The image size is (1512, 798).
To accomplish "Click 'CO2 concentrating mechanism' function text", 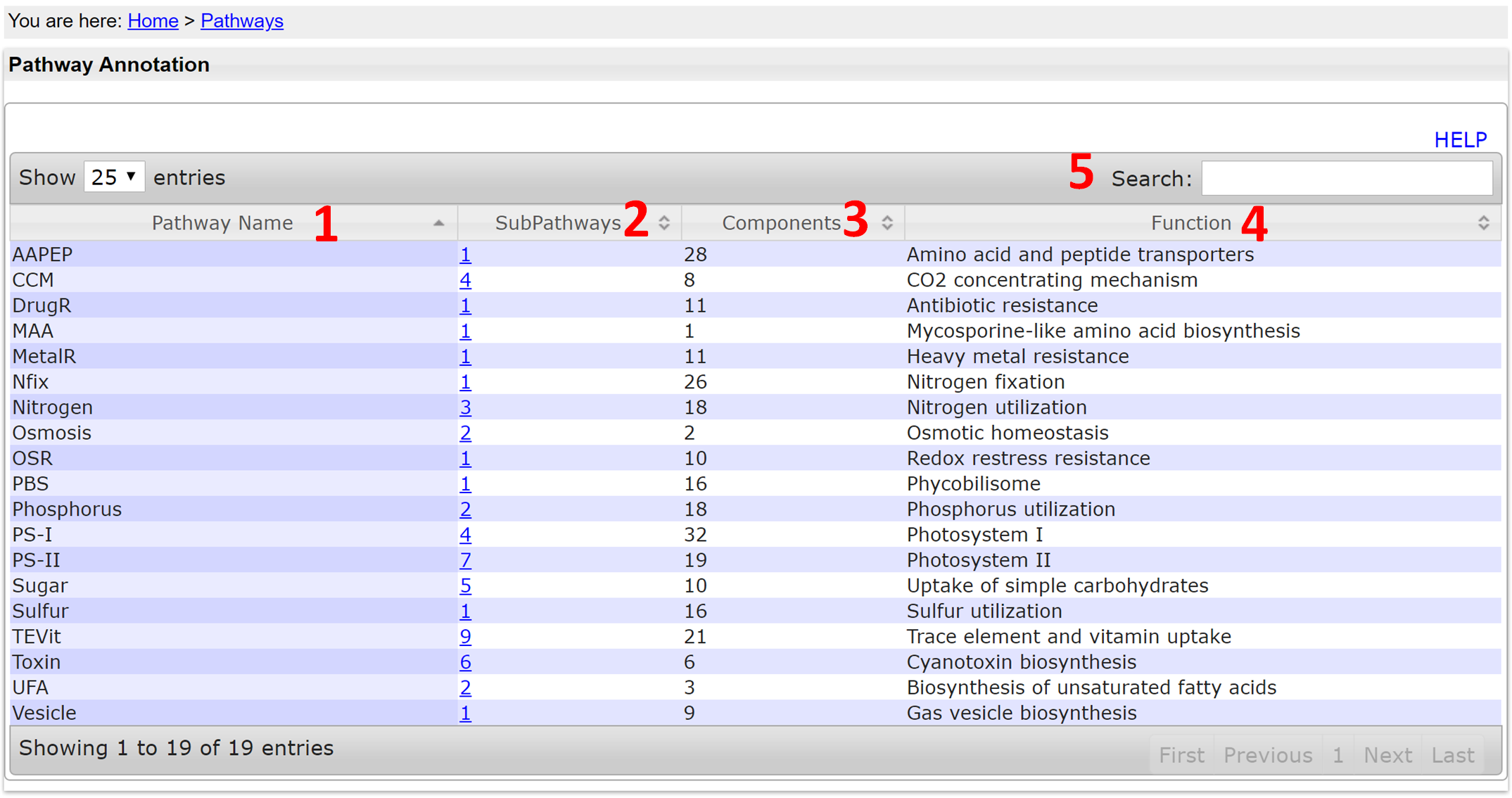I will point(1052,280).
